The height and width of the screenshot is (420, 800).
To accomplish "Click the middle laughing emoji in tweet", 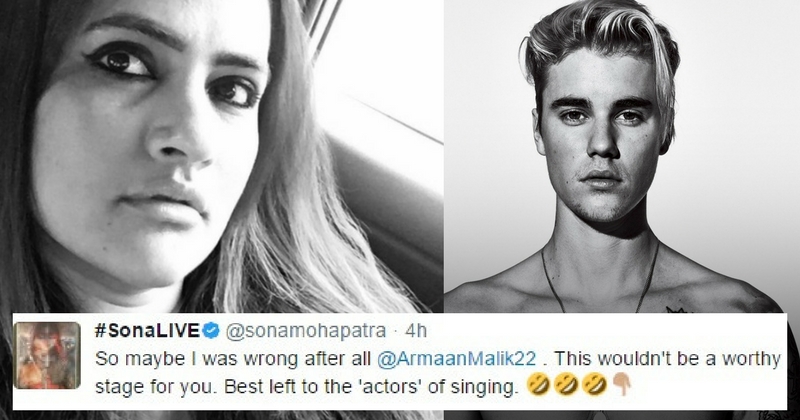I will click(x=570, y=382).
